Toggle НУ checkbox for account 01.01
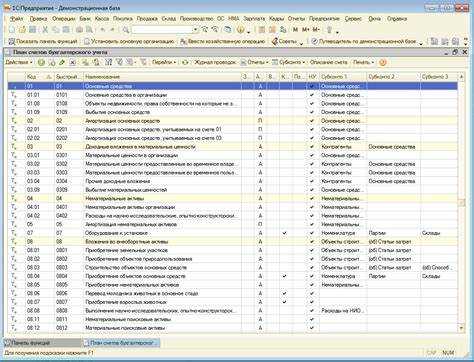 [312, 95]
